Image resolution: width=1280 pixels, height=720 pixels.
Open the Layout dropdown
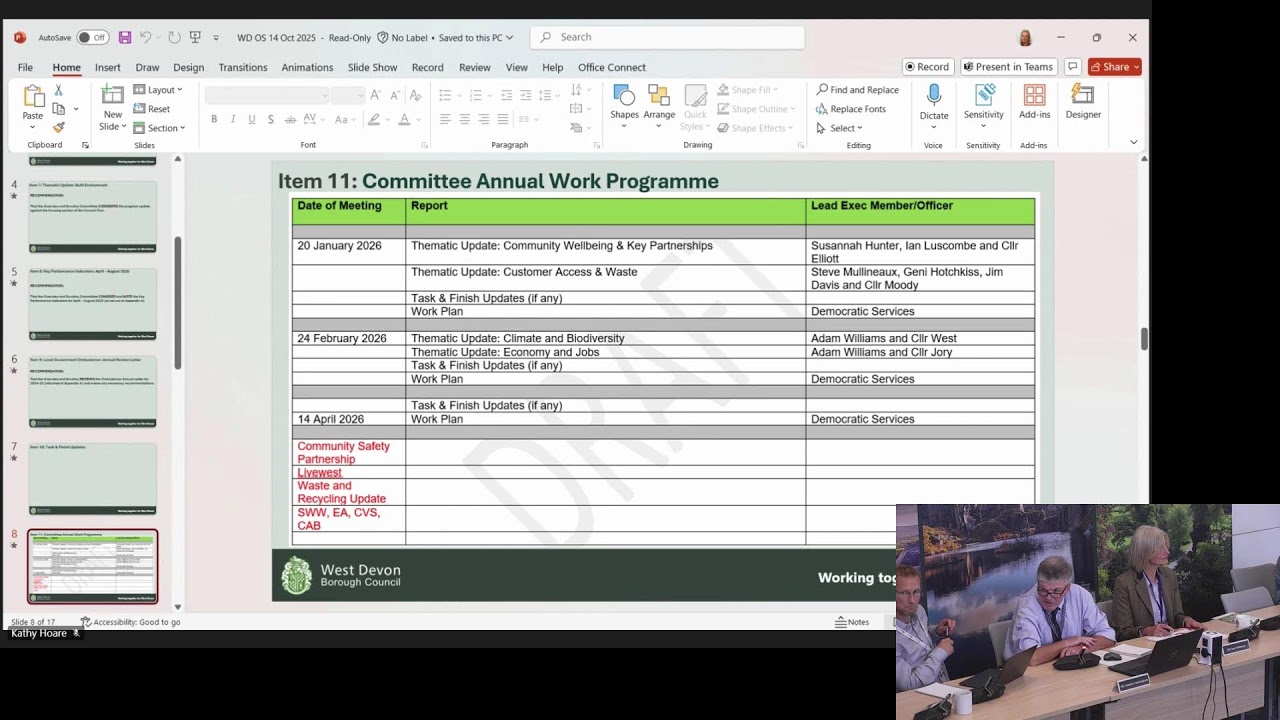(x=158, y=90)
